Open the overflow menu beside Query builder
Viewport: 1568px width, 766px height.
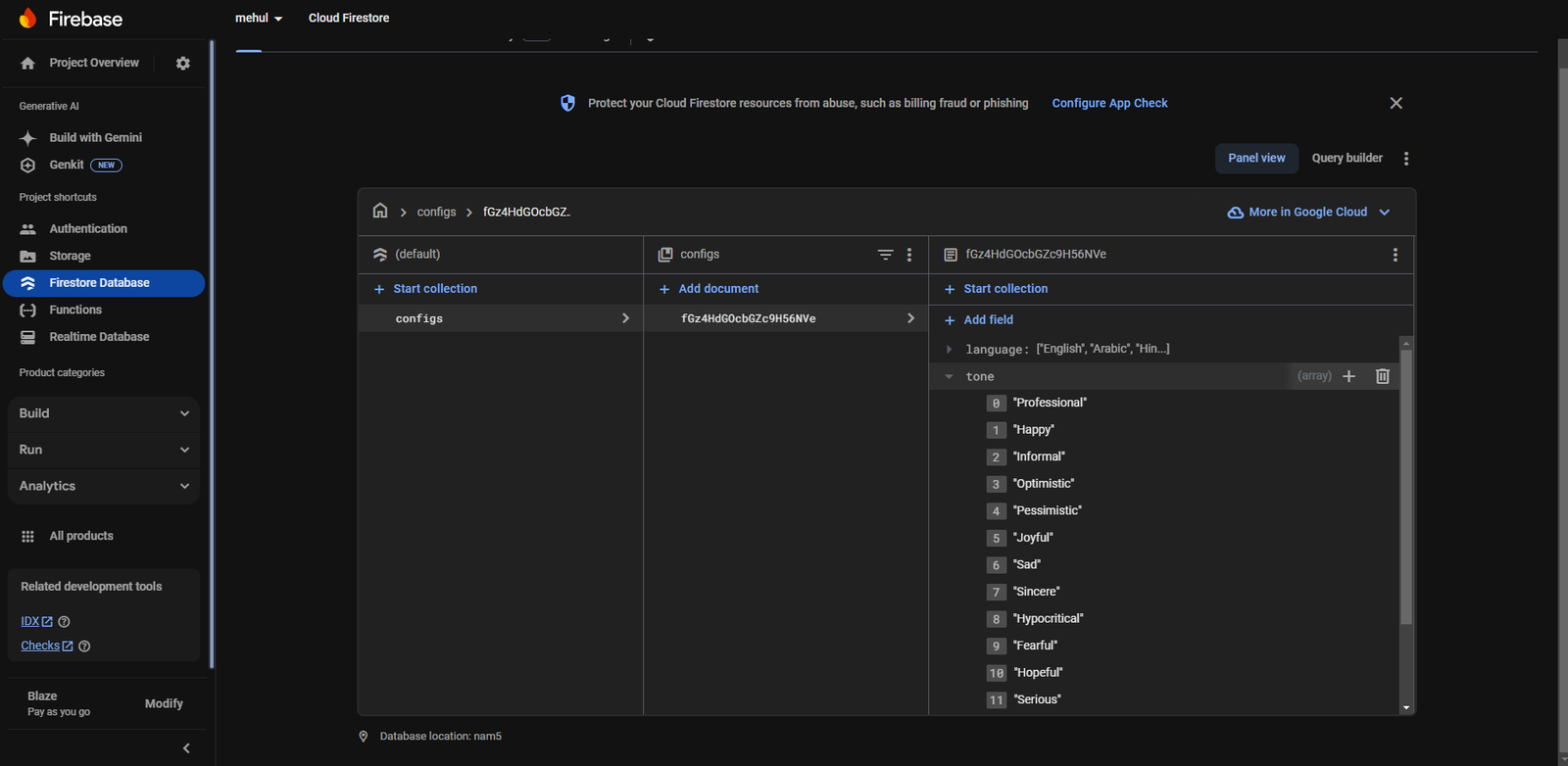1406,159
